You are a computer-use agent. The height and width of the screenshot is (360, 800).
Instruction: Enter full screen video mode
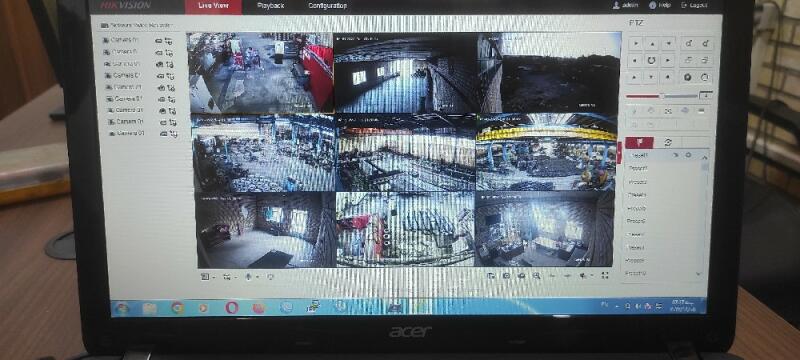(x=605, y=275)
